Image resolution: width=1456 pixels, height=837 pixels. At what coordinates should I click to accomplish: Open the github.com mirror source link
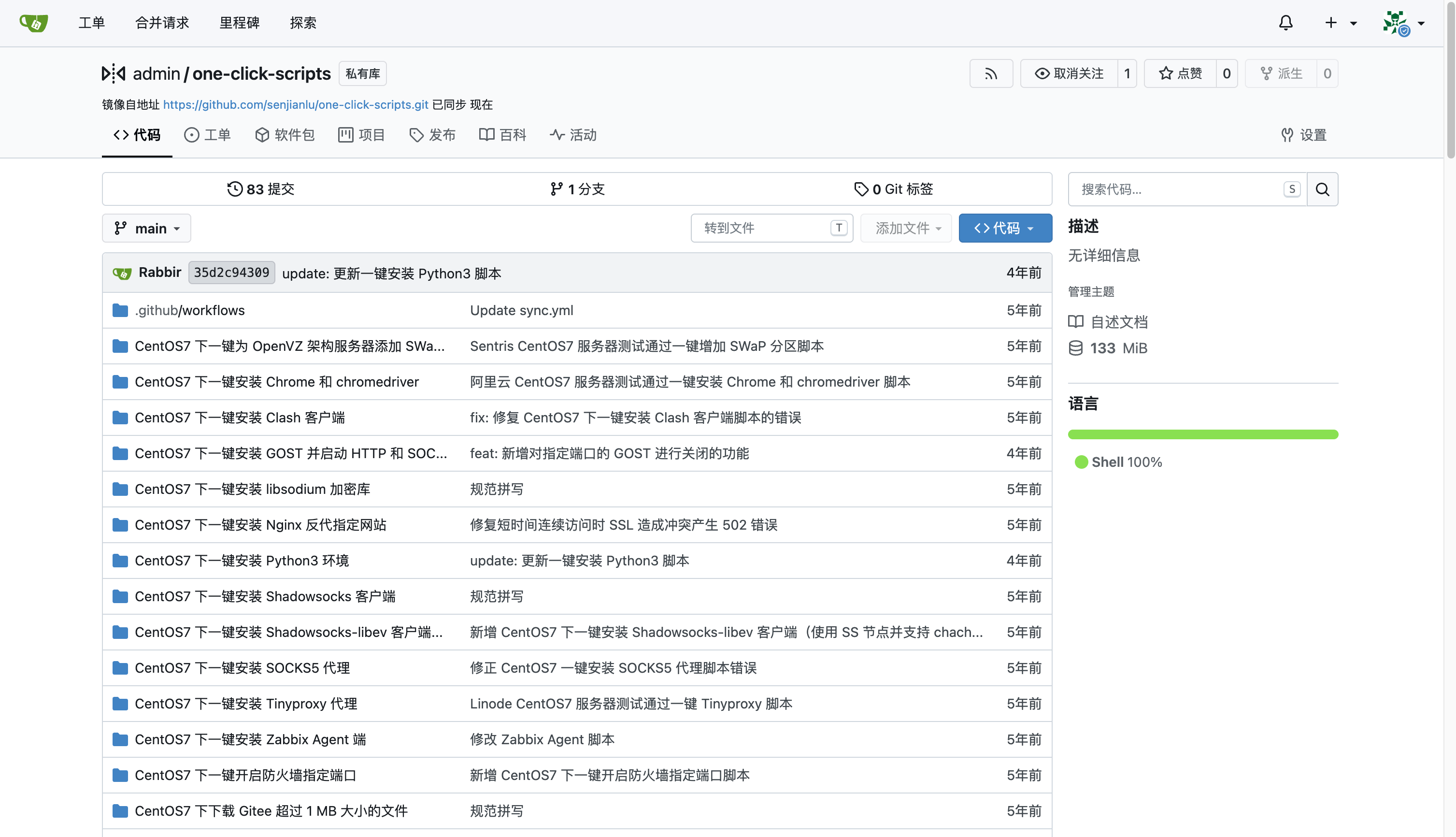pyautogui.click(x=296, y=104)
